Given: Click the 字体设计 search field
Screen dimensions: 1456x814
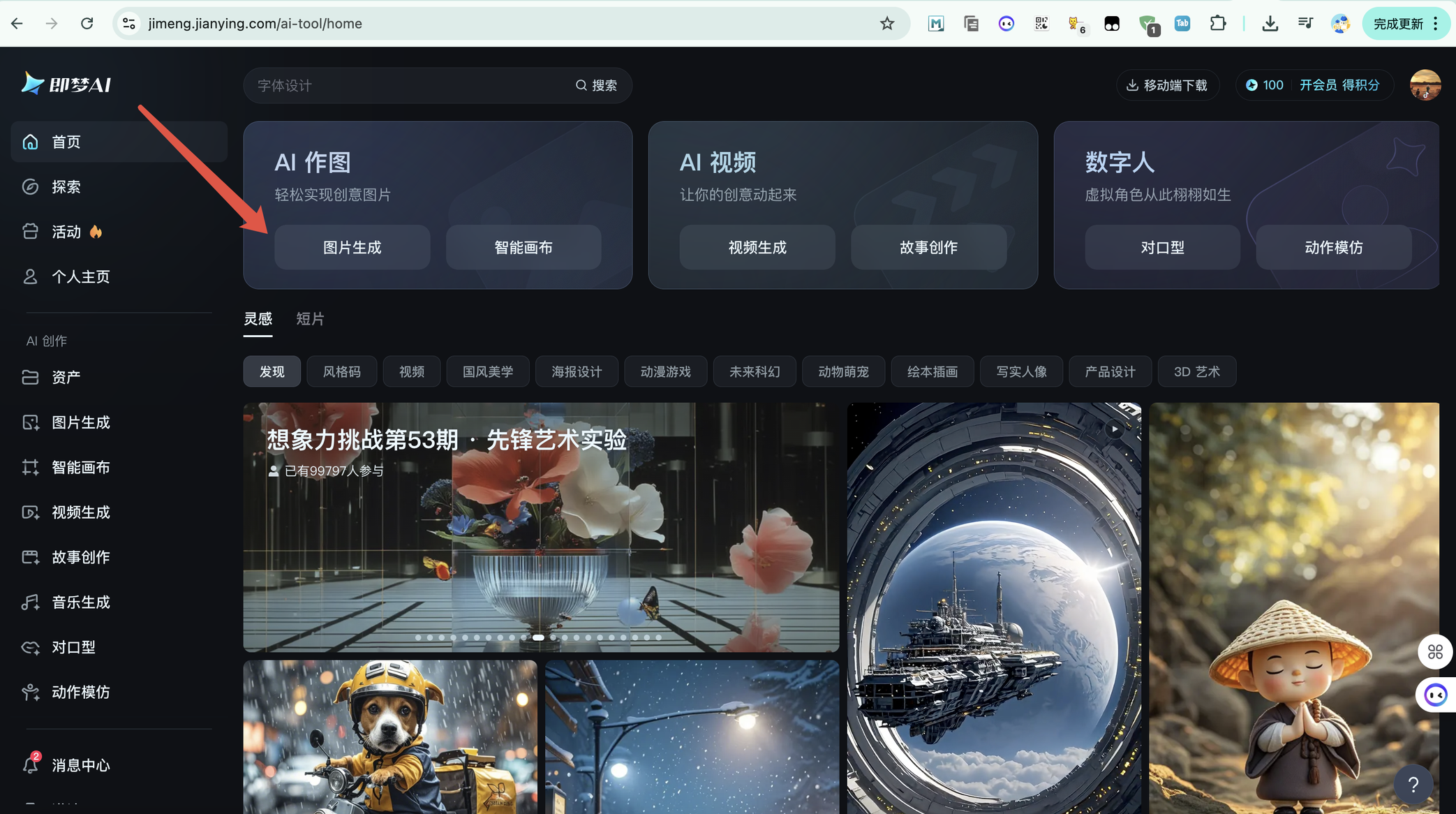Looking at the screenshot, I should (x=405, y=85).
